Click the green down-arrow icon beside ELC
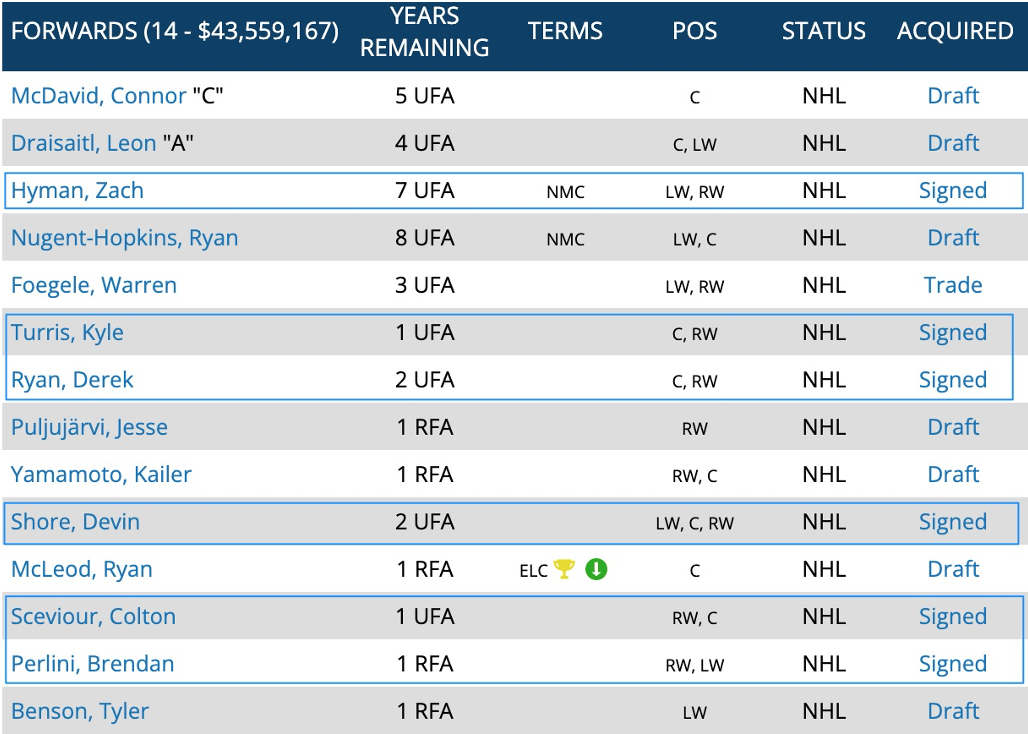Screen dimensions: 1028x734 pyautogui.click(x=596, y=570)
